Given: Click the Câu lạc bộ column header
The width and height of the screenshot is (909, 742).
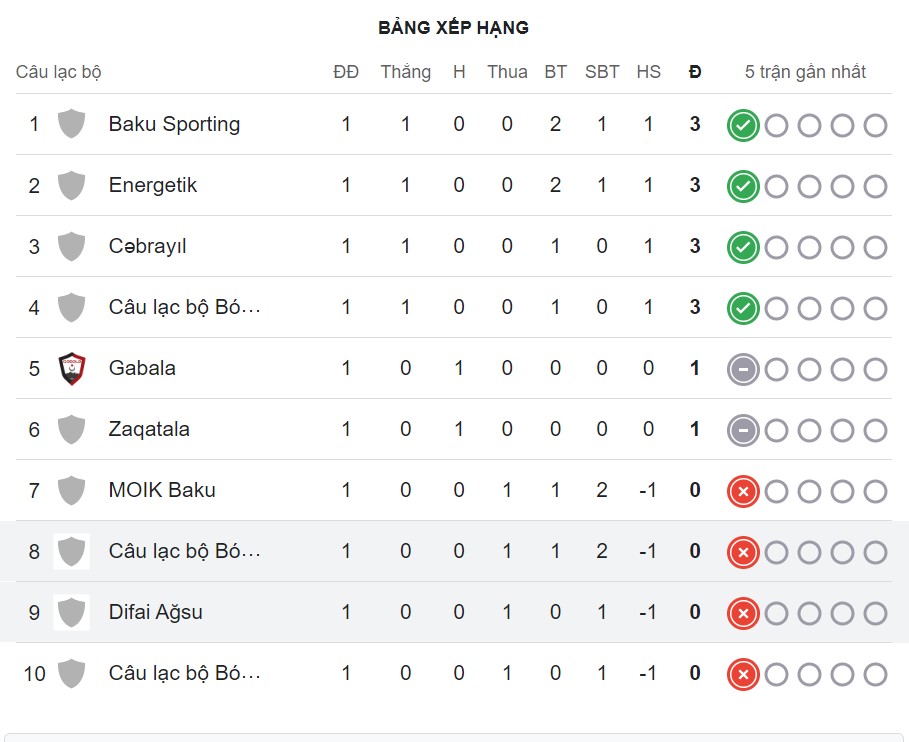Looking at the screenshot, I should click(59, 72).
